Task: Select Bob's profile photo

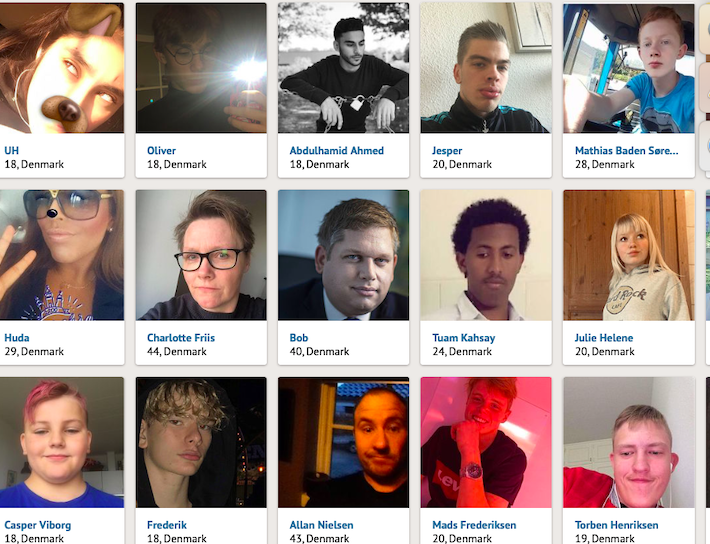Action: pyautogui.click(x=343, y=255)
